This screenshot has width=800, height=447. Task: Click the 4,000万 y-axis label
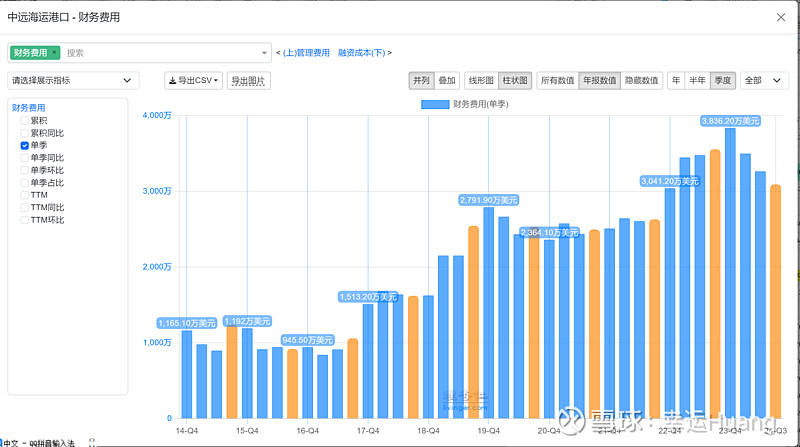(157, 115)
